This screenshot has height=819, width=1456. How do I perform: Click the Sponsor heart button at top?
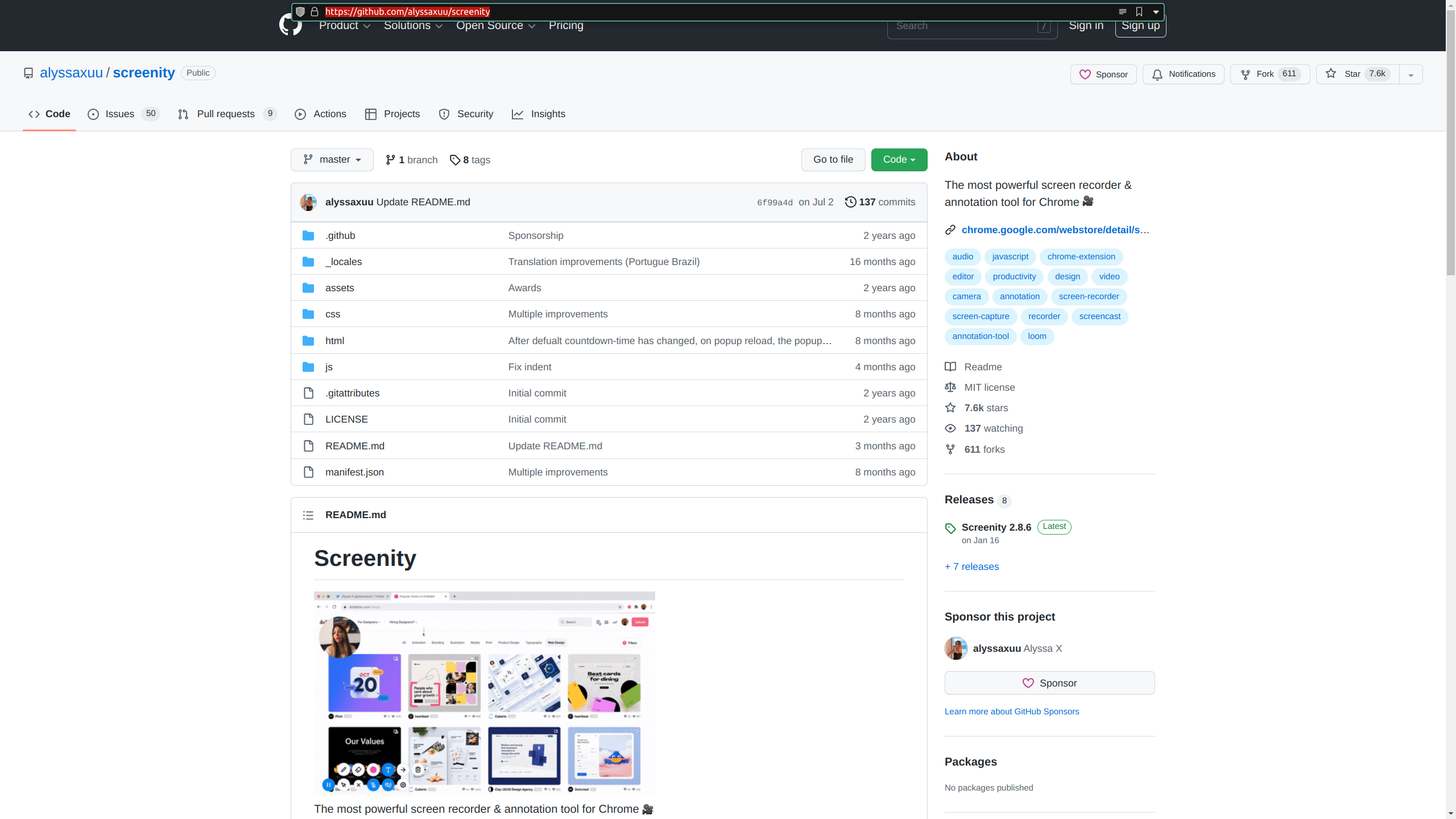(1103, 75)
